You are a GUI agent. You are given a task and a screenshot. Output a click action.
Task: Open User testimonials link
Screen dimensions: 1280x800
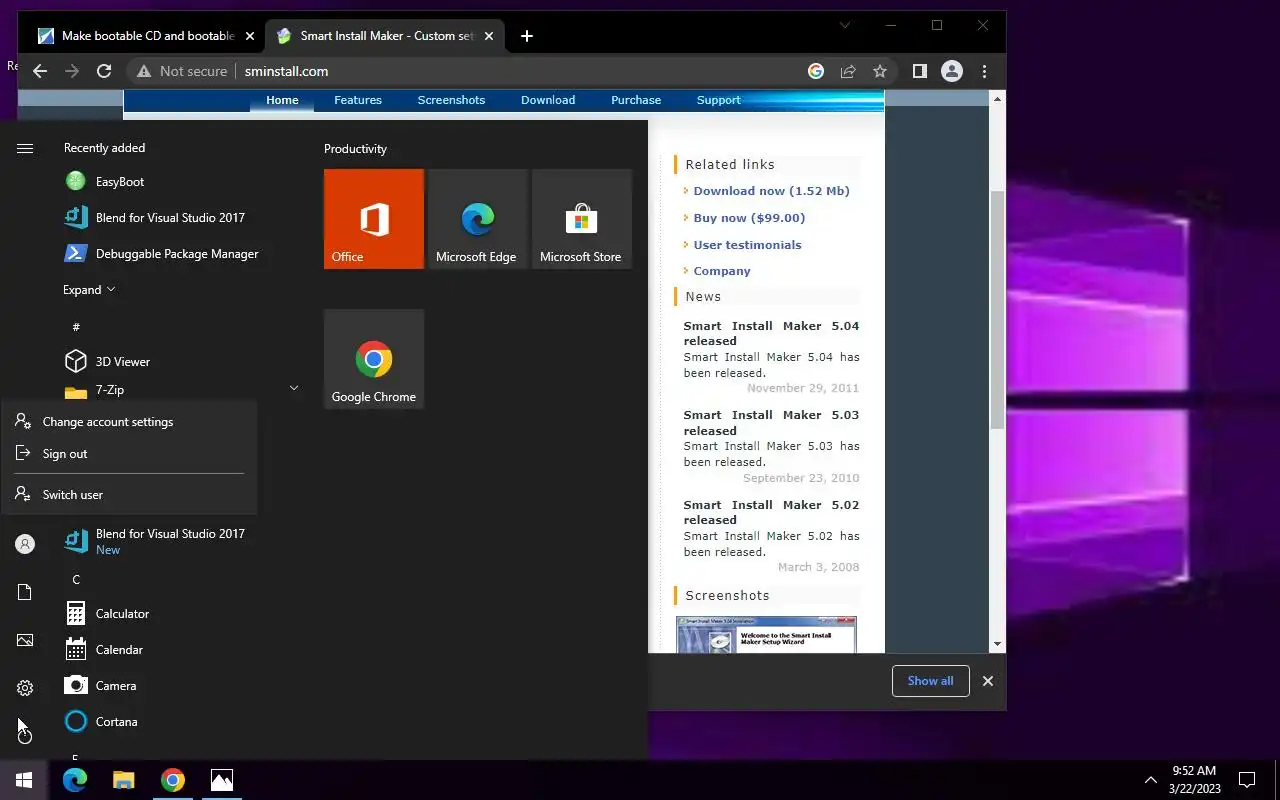pos(747,245)
